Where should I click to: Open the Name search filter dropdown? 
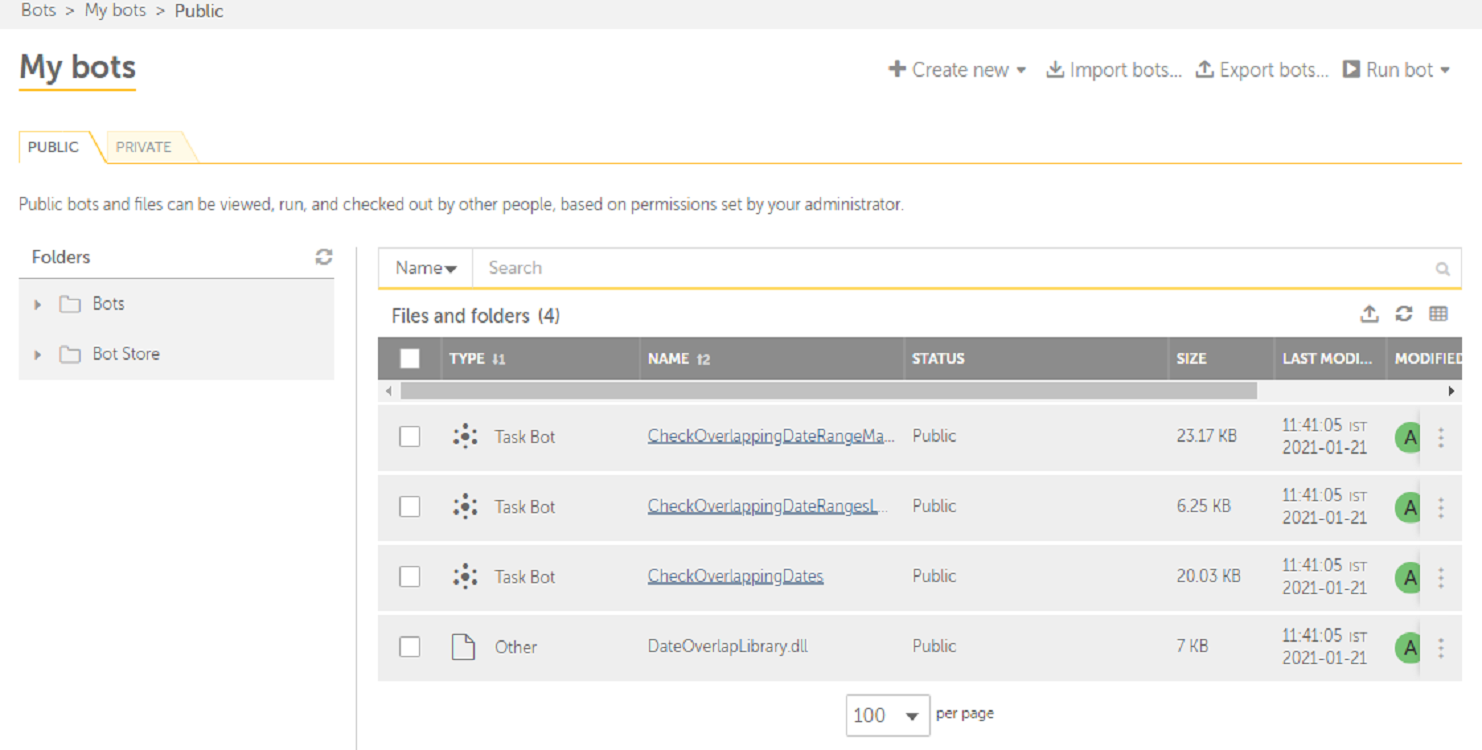pyautogui.click(x=426, y=268)
